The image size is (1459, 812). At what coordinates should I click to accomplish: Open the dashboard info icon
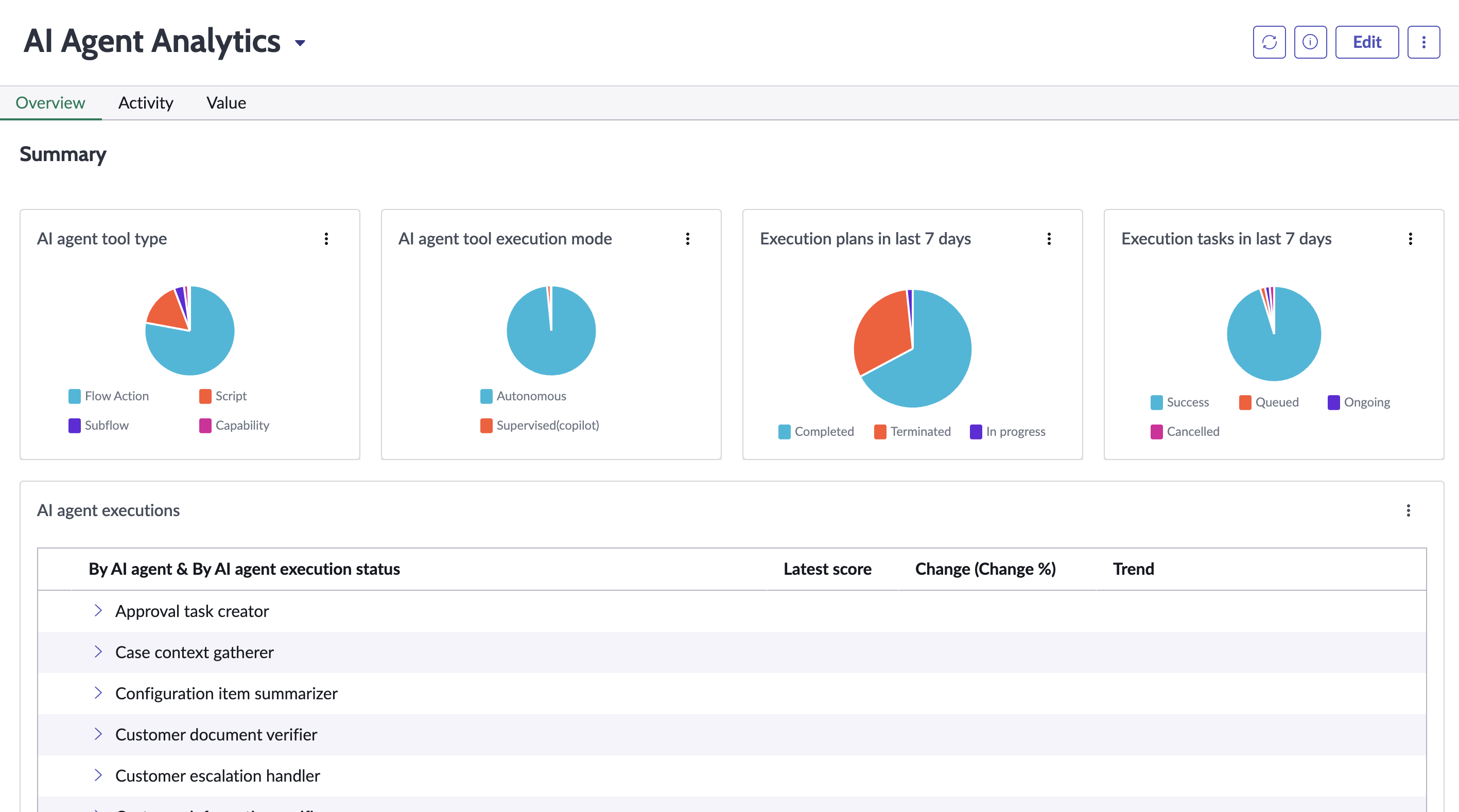click(x=1310, y=42)
